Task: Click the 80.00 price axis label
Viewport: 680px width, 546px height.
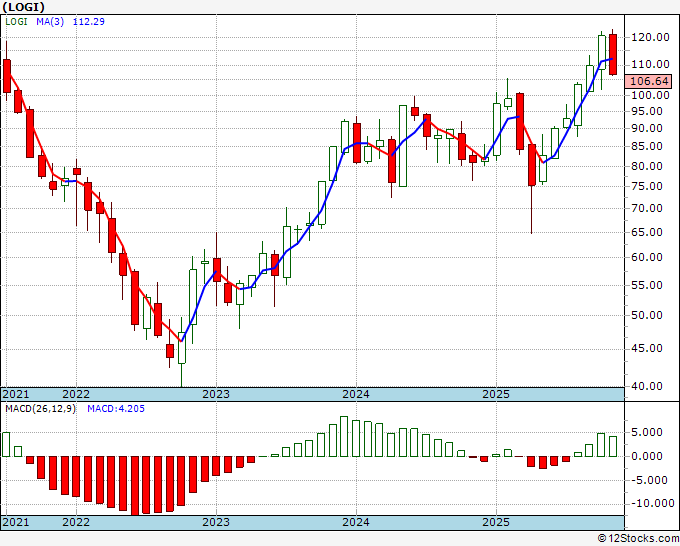Action: [647, 166]
